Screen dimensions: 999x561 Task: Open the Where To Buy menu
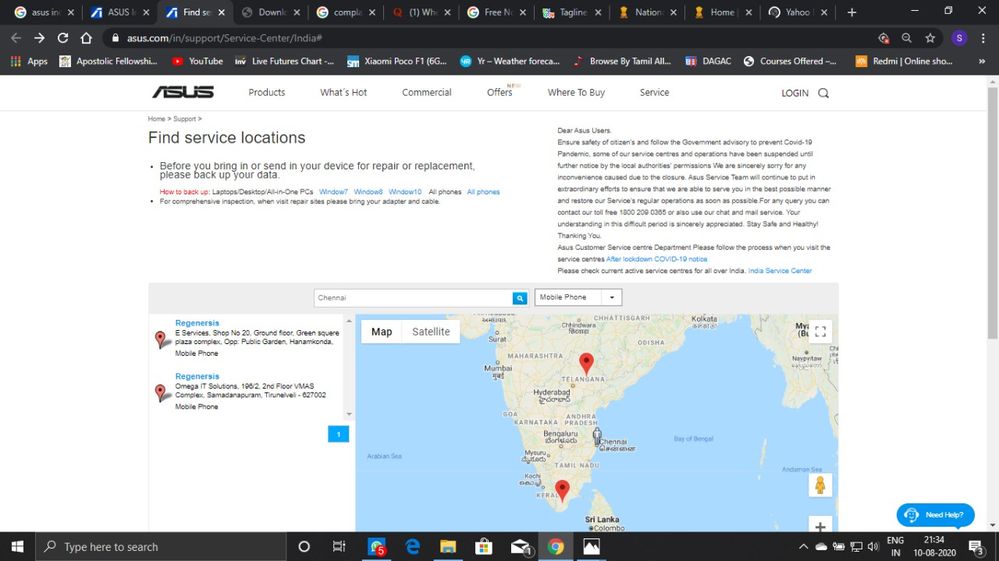(x=576, y=92)
